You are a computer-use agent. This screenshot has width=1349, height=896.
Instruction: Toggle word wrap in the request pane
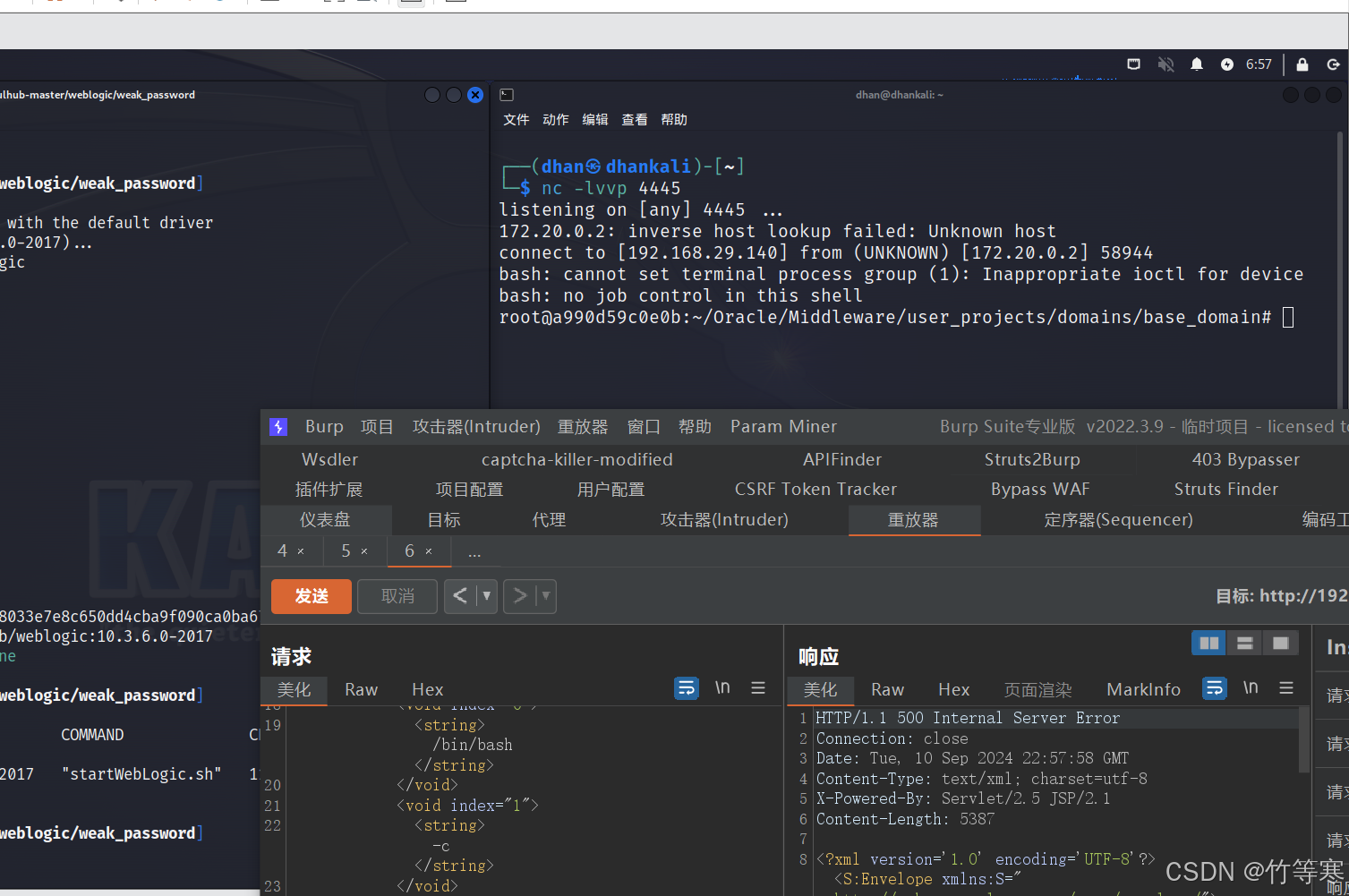tap(687, 687)
